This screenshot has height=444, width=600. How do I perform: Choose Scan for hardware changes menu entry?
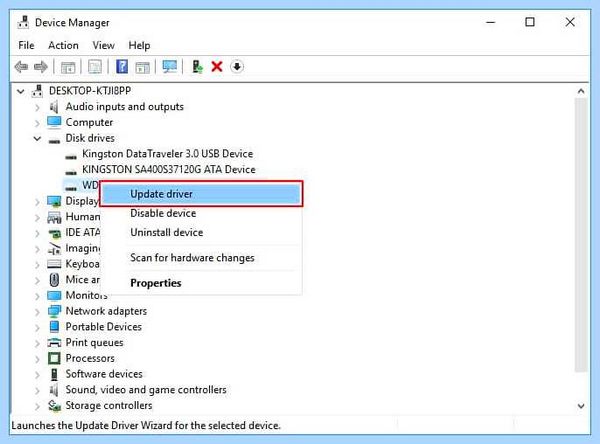pos(201,258)
